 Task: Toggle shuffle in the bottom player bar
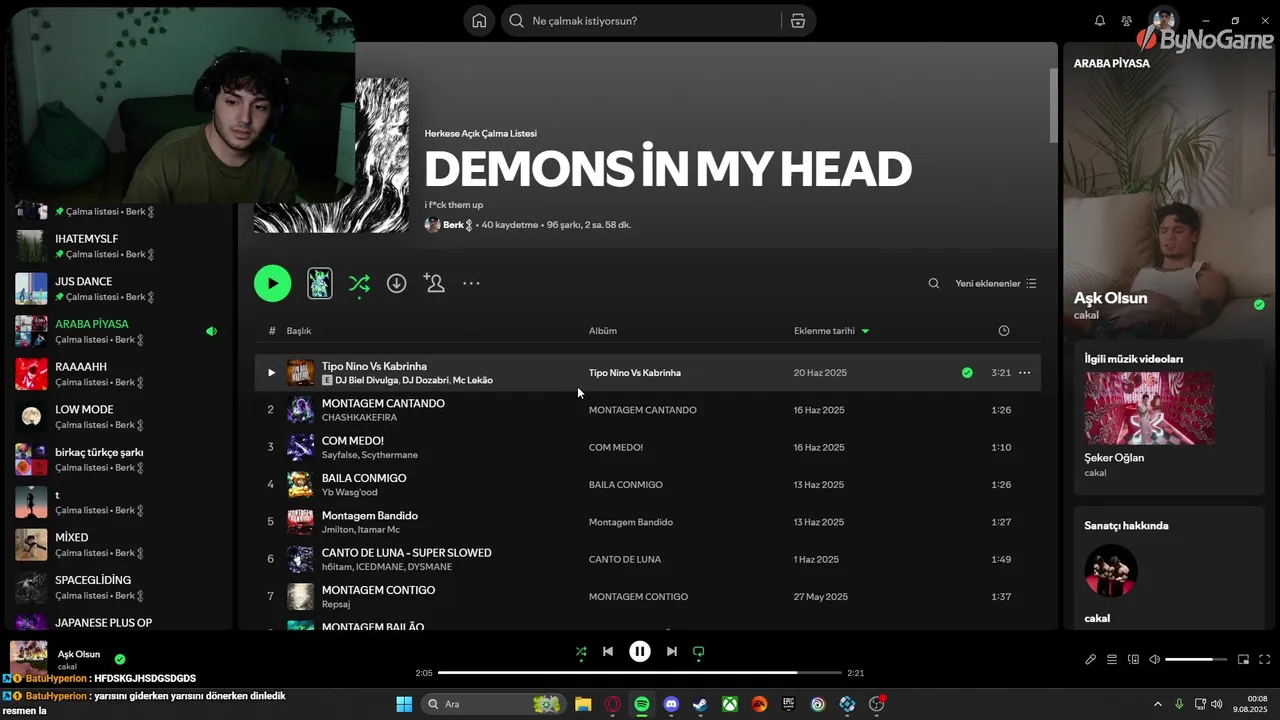(x=581, y=651)
